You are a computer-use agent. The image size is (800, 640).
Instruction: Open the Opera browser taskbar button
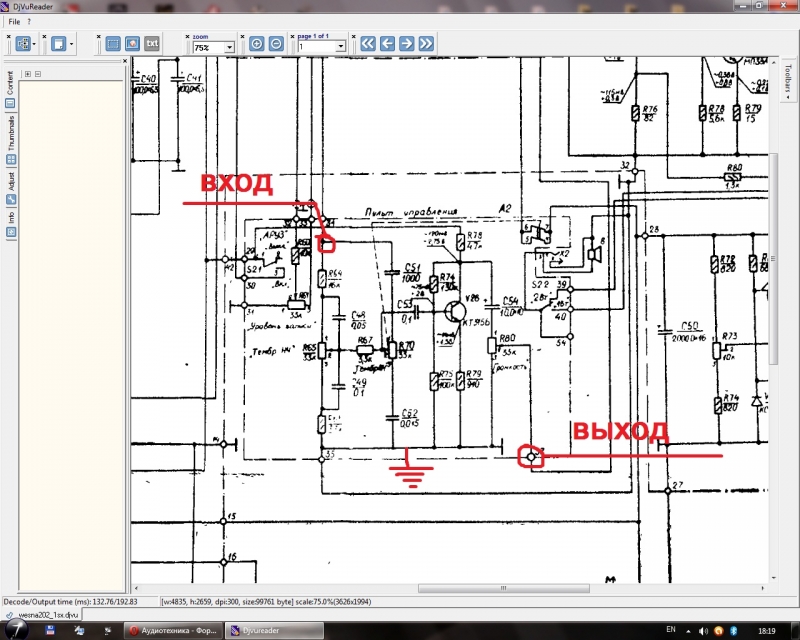point(168,630)
